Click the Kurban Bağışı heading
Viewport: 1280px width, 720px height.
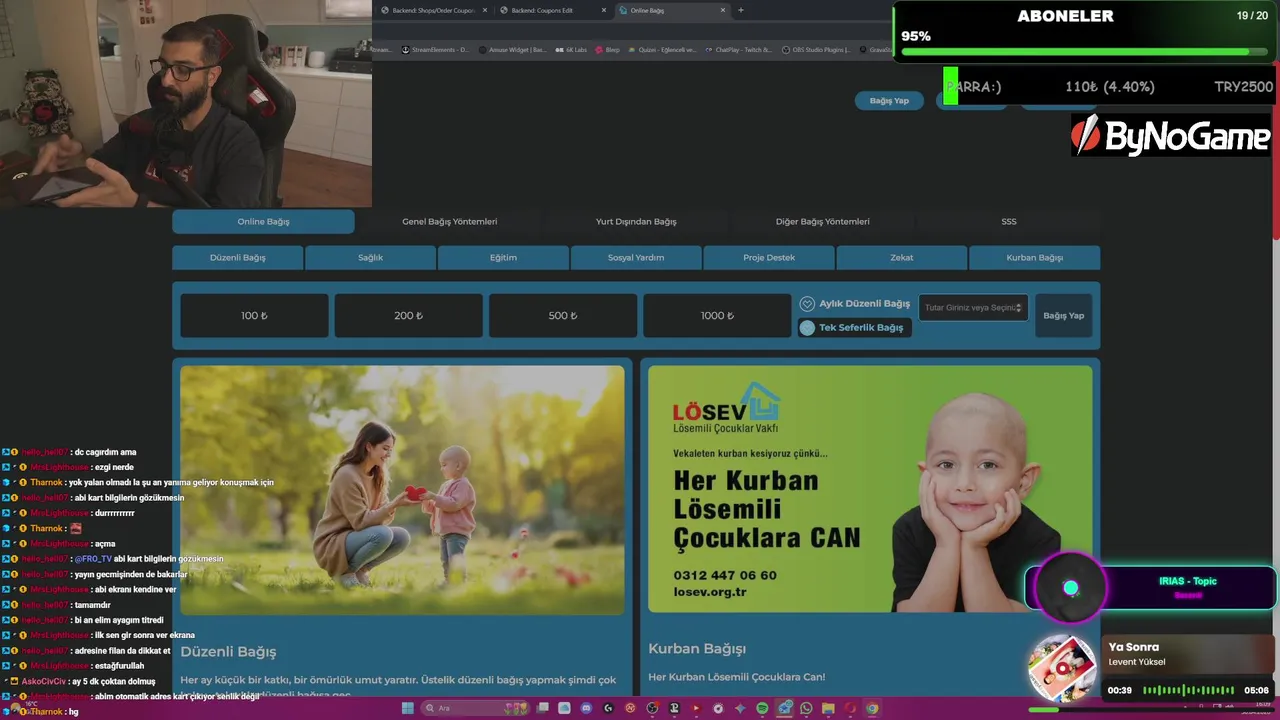pyautogui.click(x=697, y=648)
